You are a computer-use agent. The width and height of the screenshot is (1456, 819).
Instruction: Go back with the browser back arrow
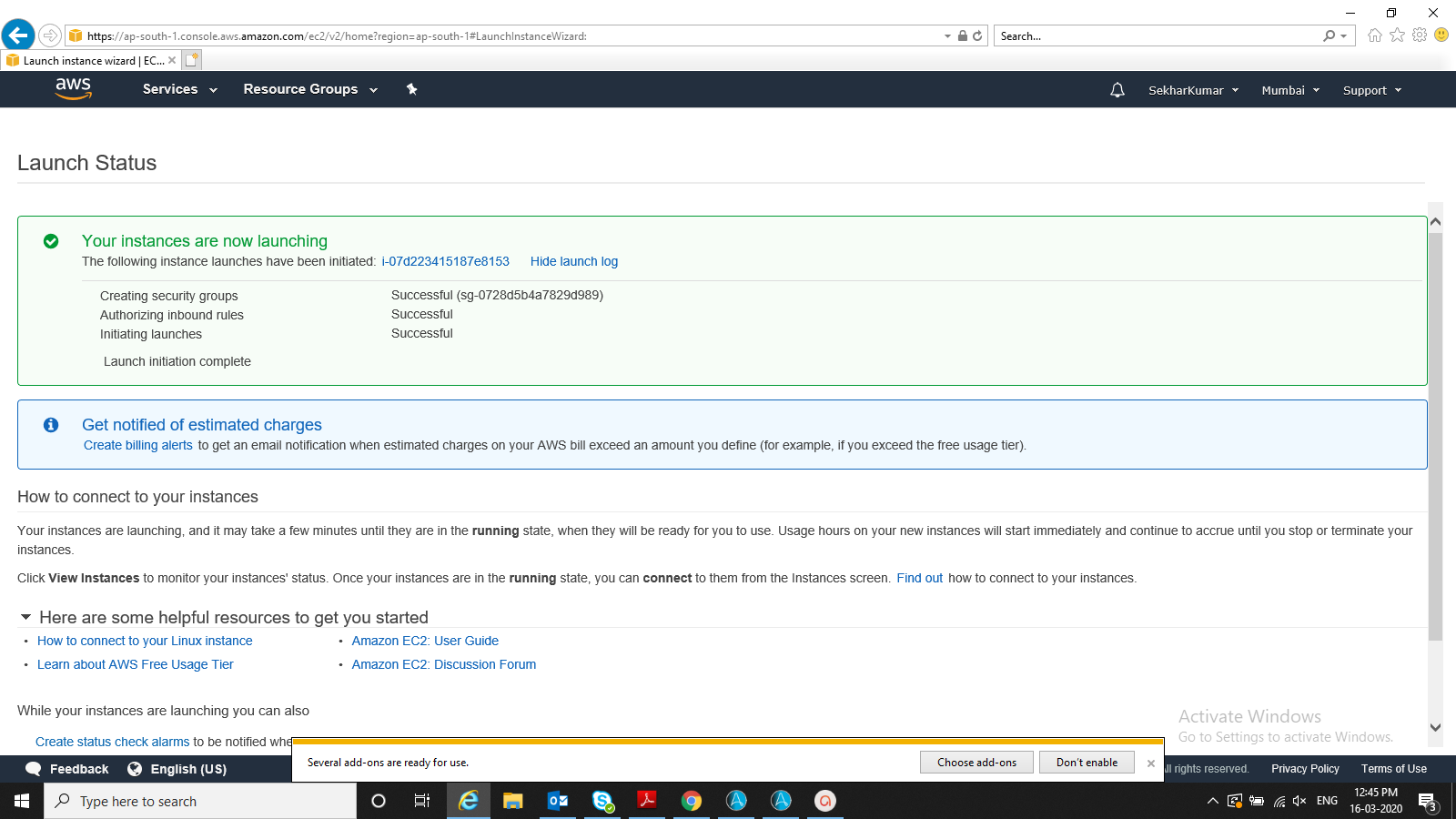(18, 35)
